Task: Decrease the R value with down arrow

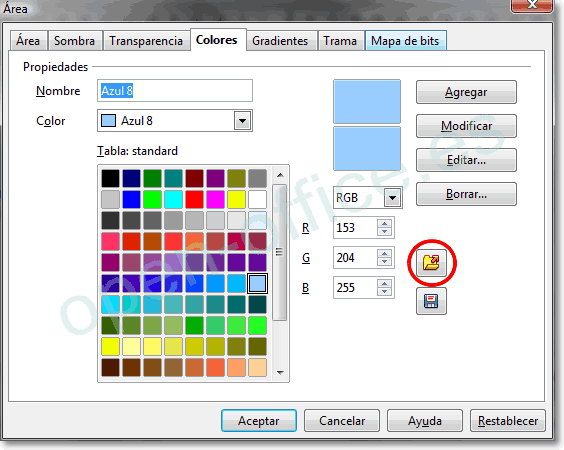Action: (385, 231)
